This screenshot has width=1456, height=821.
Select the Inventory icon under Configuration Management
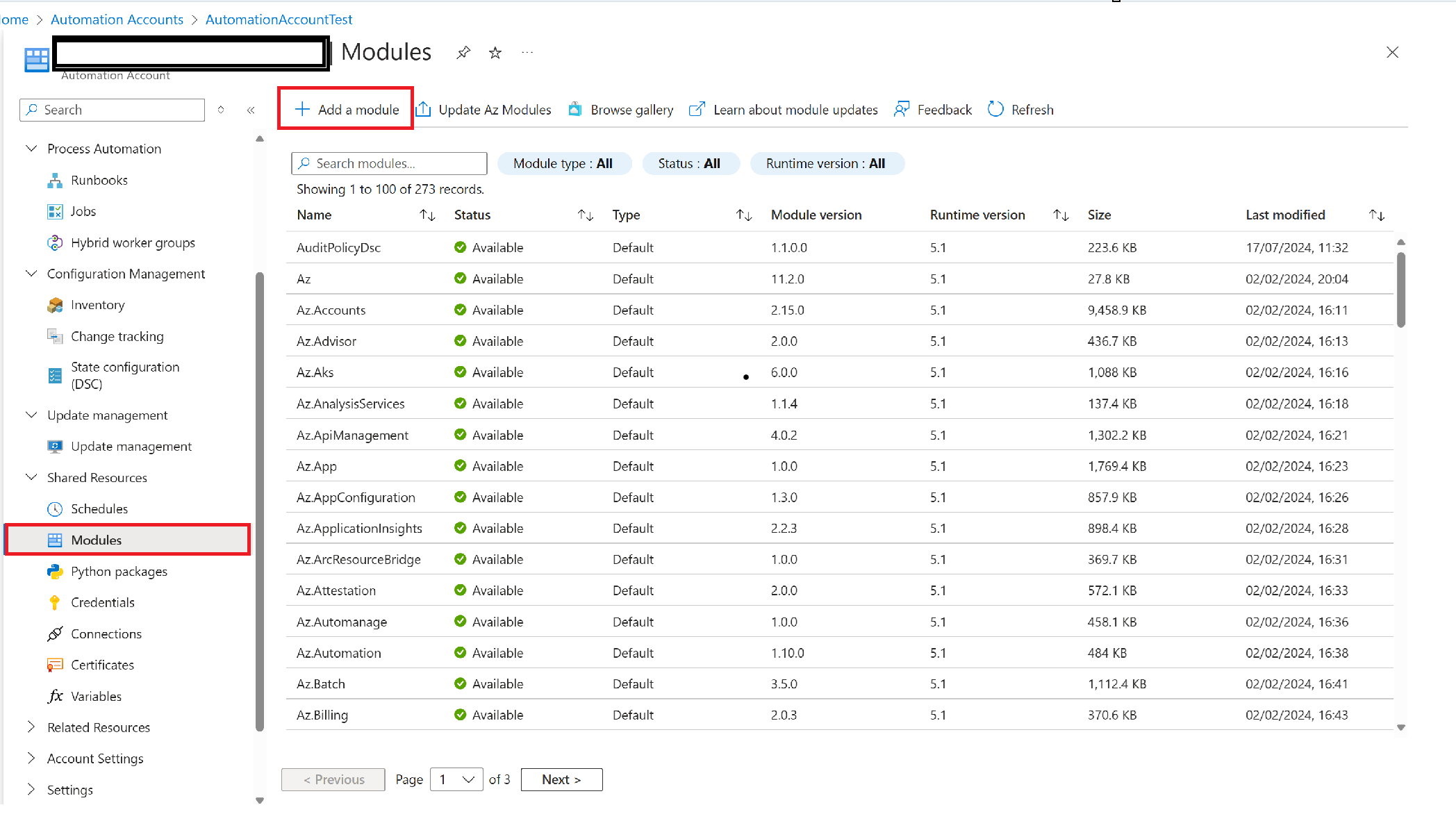(55, 305)
